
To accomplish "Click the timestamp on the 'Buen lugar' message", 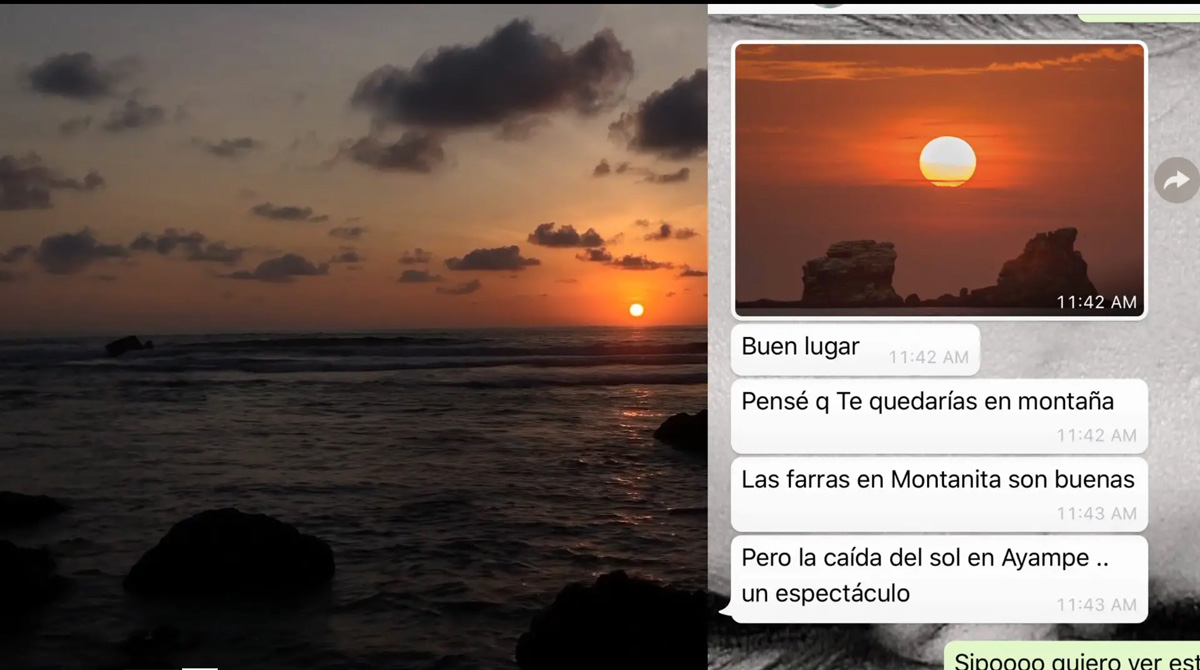I will 928,357.
